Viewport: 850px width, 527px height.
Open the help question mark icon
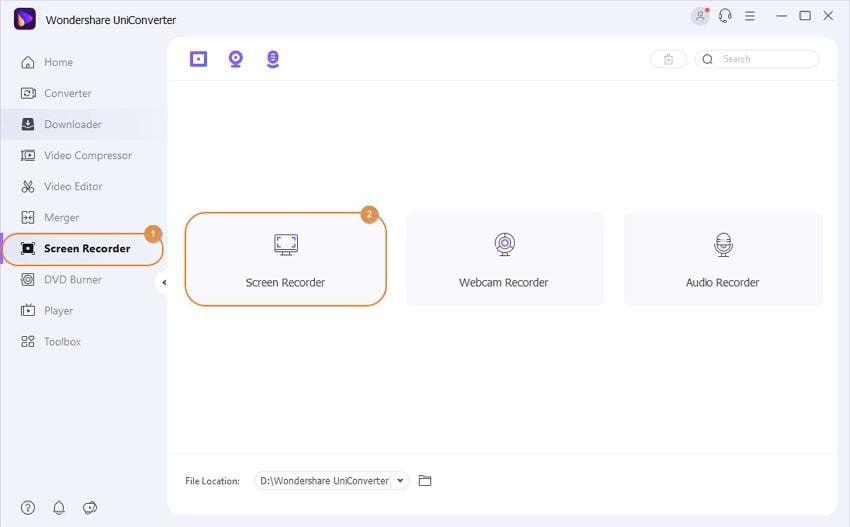tap(28, 507)
